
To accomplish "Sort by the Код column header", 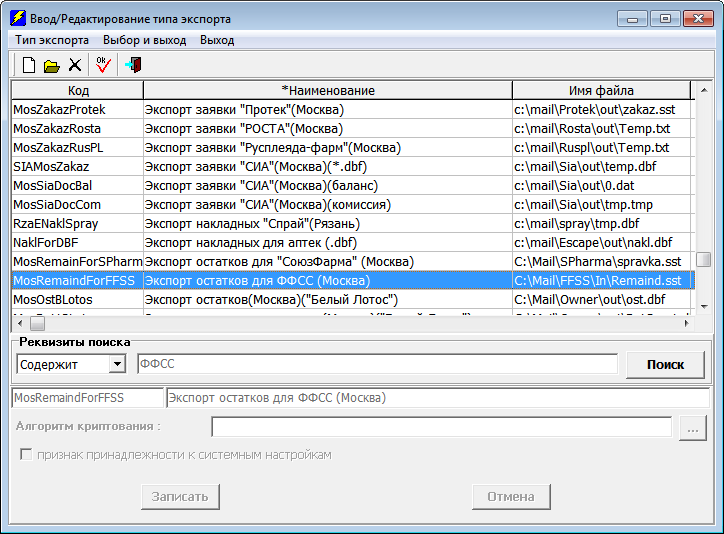I will [x=78, y=90].
